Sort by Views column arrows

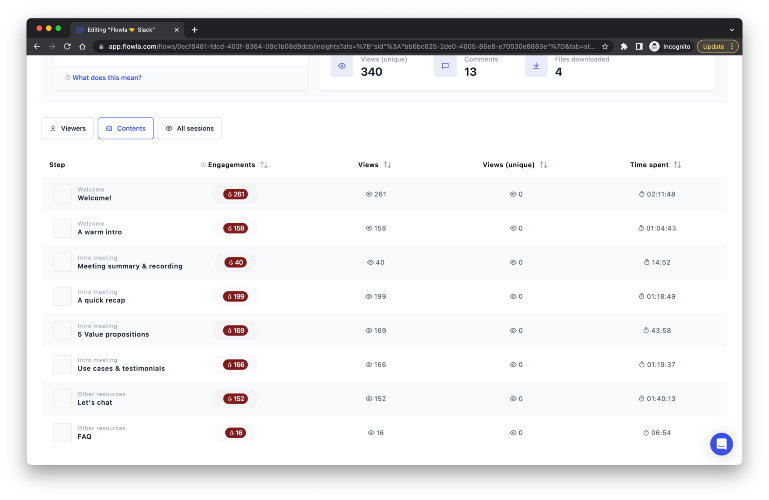(x=387, y=165)
